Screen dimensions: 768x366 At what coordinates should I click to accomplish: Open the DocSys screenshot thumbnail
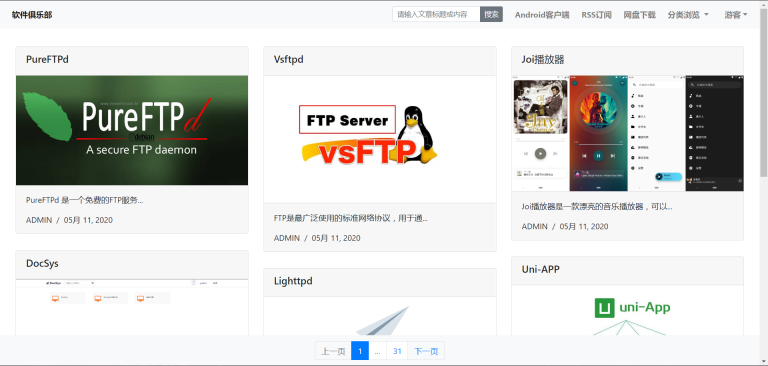[132, 307]
